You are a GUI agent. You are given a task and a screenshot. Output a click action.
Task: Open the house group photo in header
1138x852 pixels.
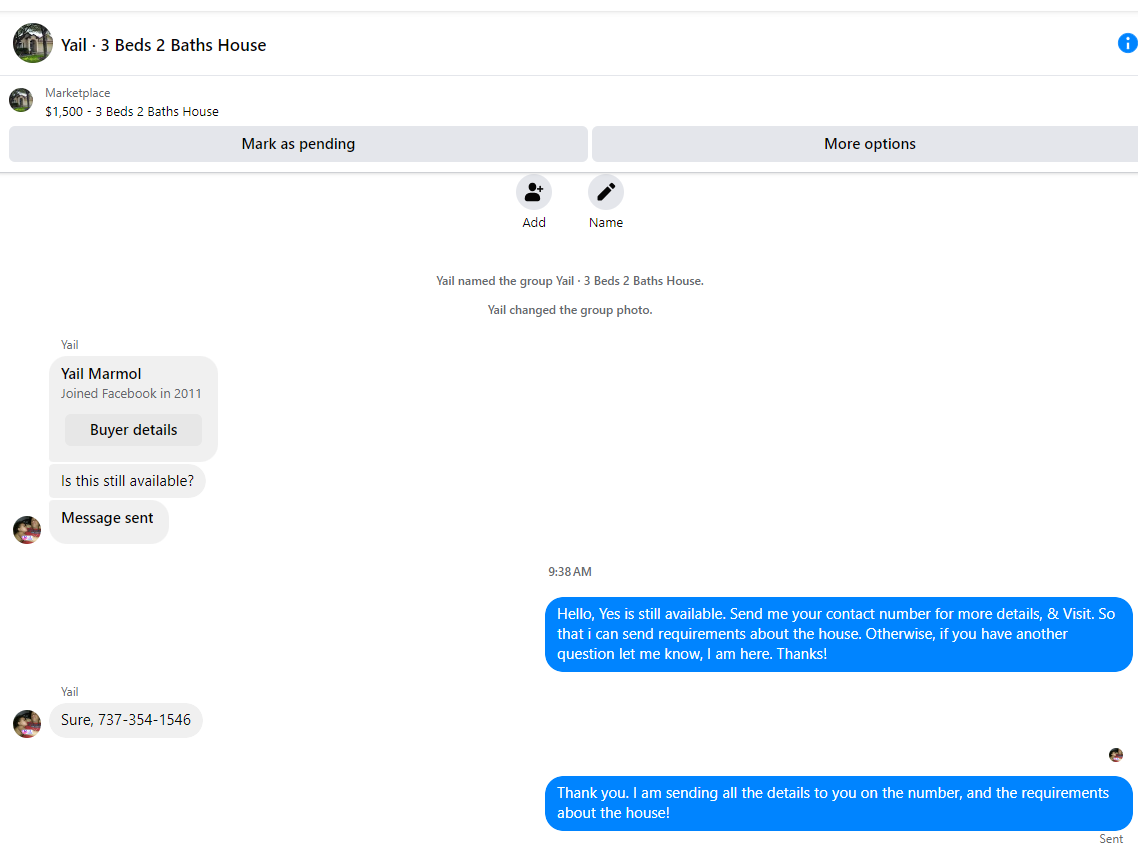(x=33, y=44)
